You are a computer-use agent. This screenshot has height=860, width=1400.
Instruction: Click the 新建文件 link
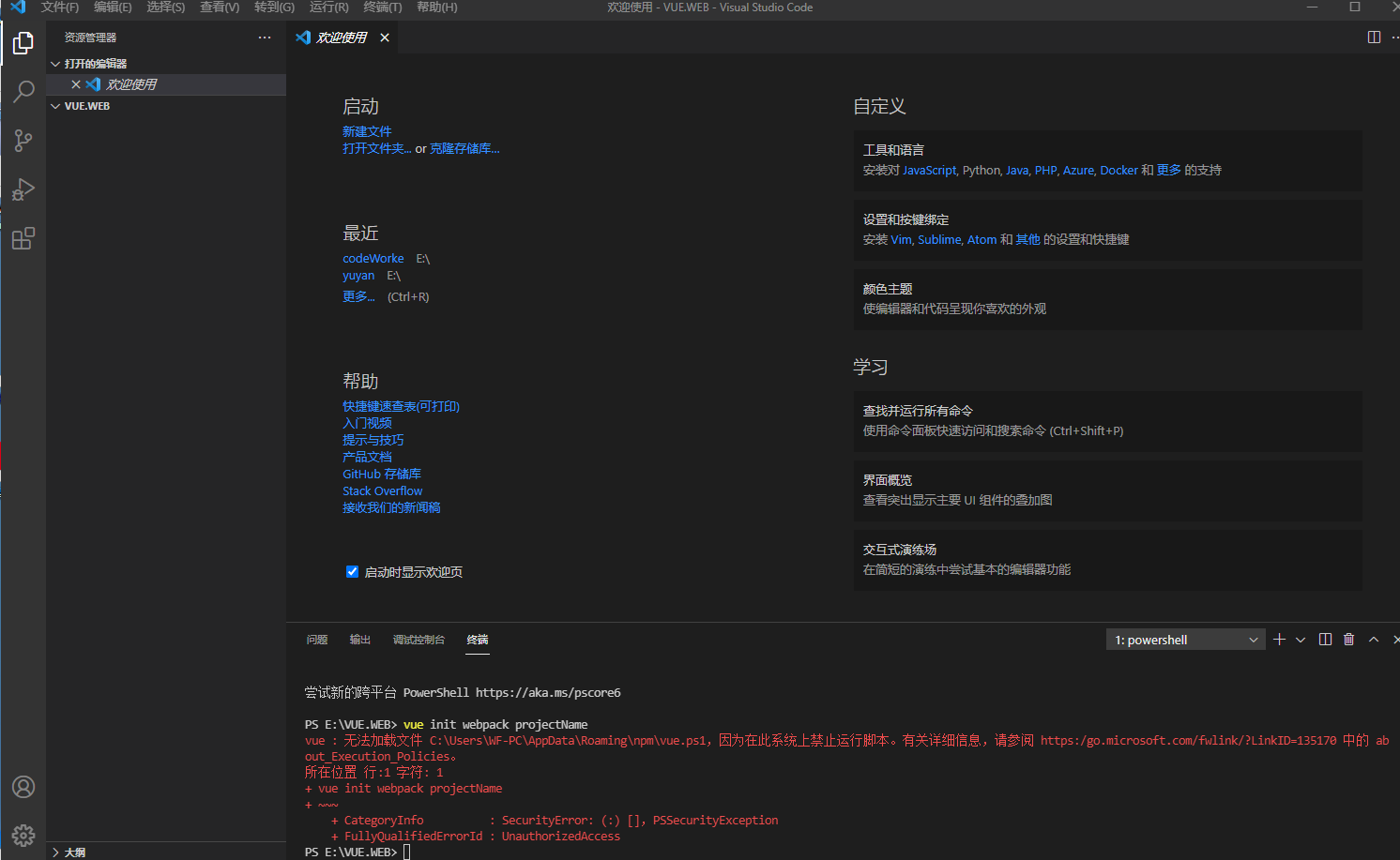[367, 131]
